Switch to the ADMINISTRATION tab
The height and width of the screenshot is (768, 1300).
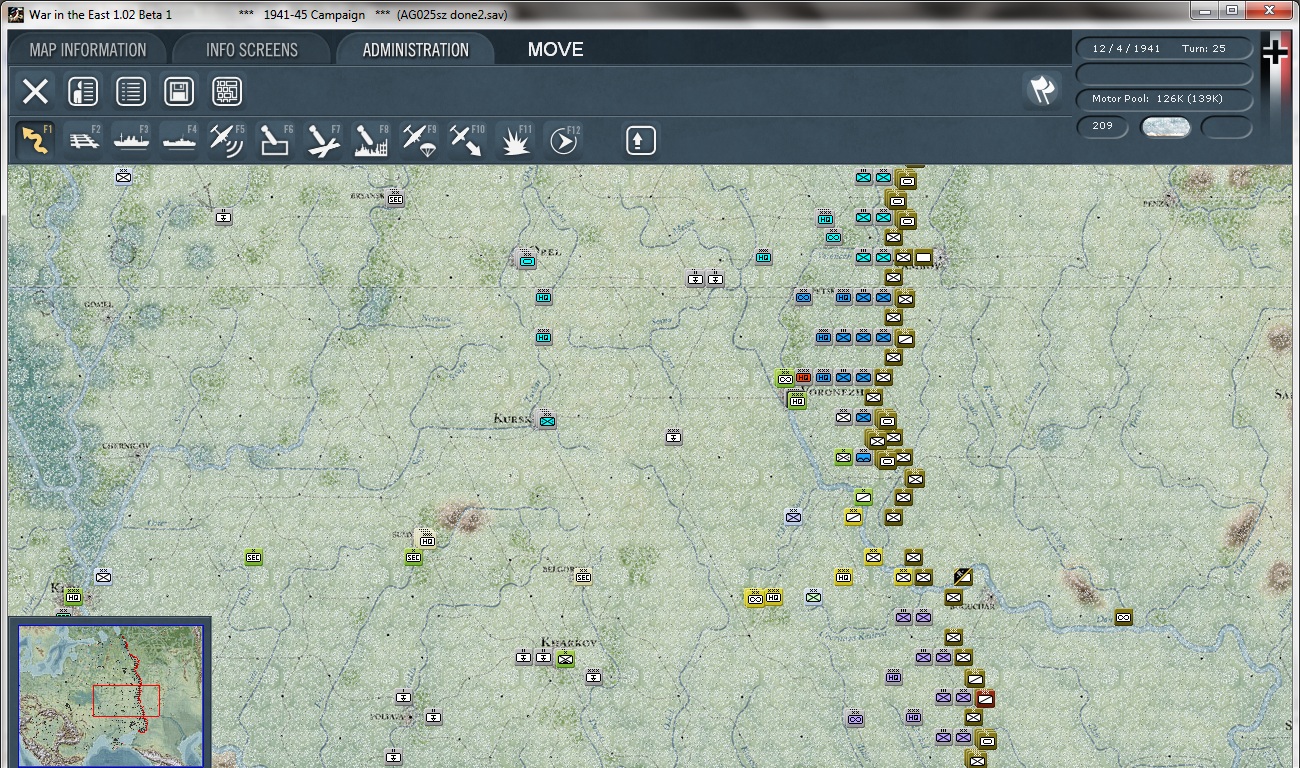[x=416, y=50]
